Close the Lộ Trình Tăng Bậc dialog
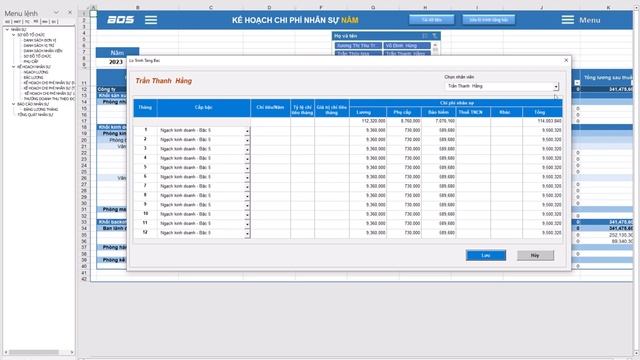This screenshot has height=360, width=640. click(566, 60)
